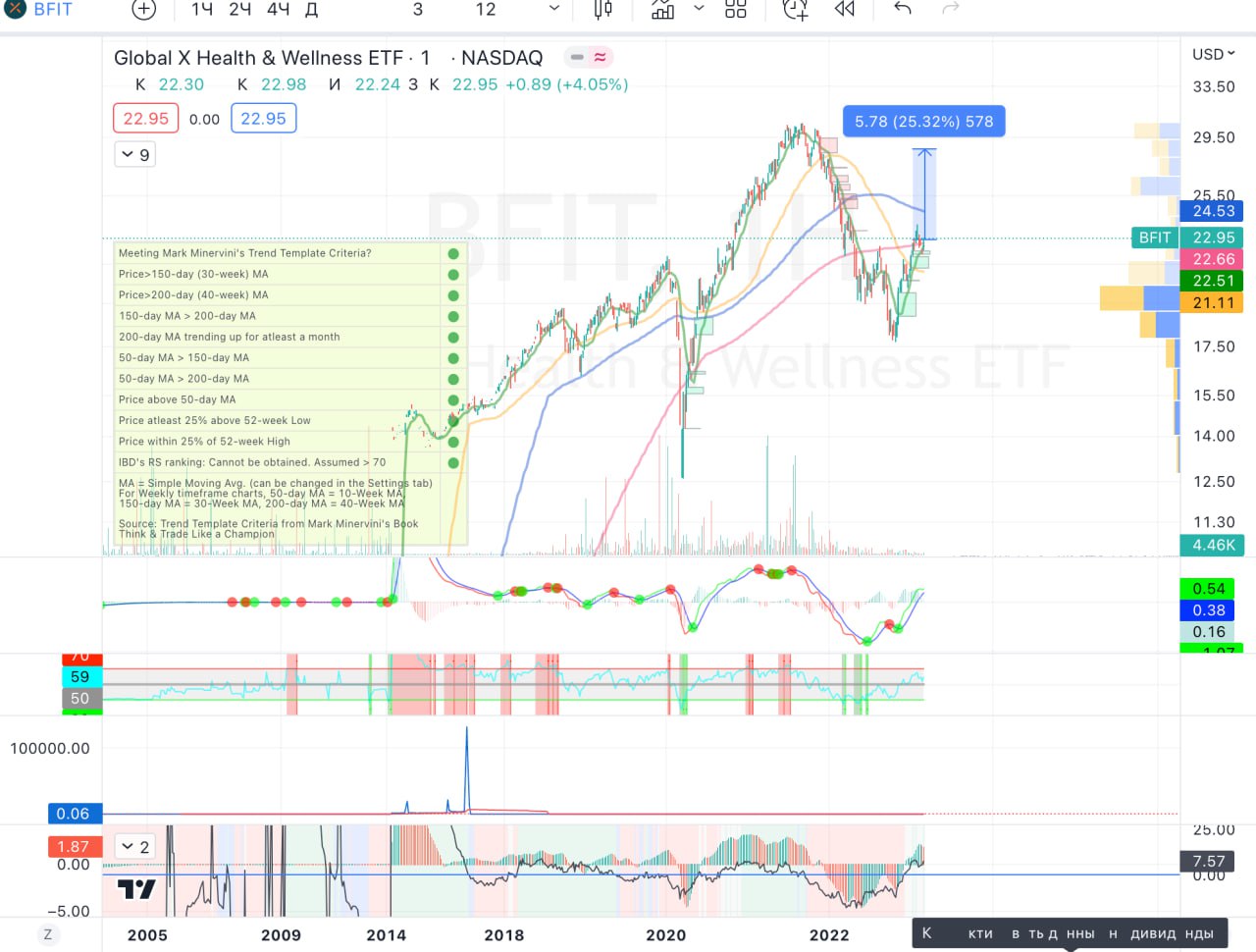Click the 2020 label on time axis
Viewport: 1256px width, 952px height.
[665, 935]
